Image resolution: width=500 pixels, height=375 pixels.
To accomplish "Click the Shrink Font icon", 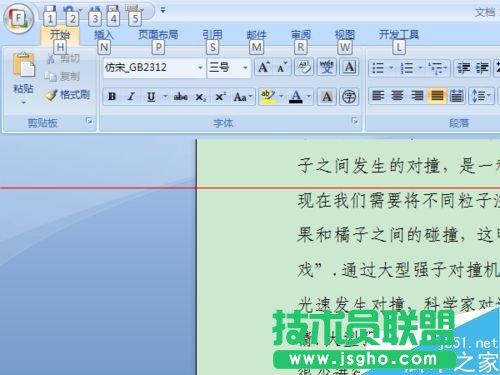I will (x=282, y=68).
